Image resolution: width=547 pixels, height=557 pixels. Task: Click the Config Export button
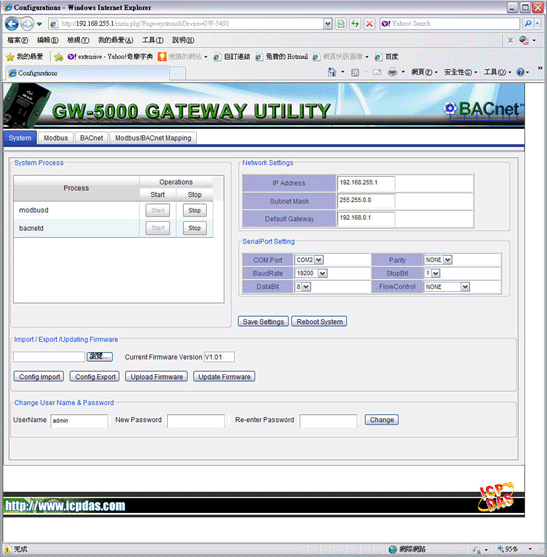[95, 377]
